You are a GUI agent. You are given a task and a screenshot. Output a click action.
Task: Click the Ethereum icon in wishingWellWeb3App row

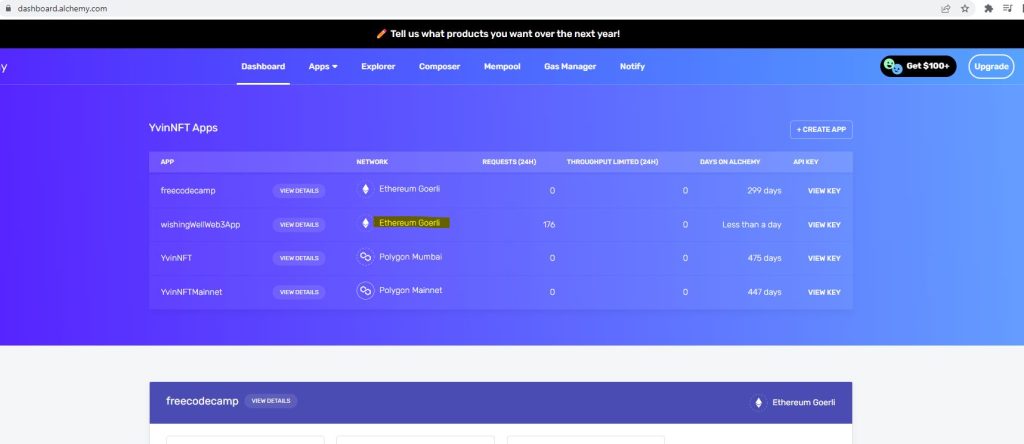click(365, 223)
